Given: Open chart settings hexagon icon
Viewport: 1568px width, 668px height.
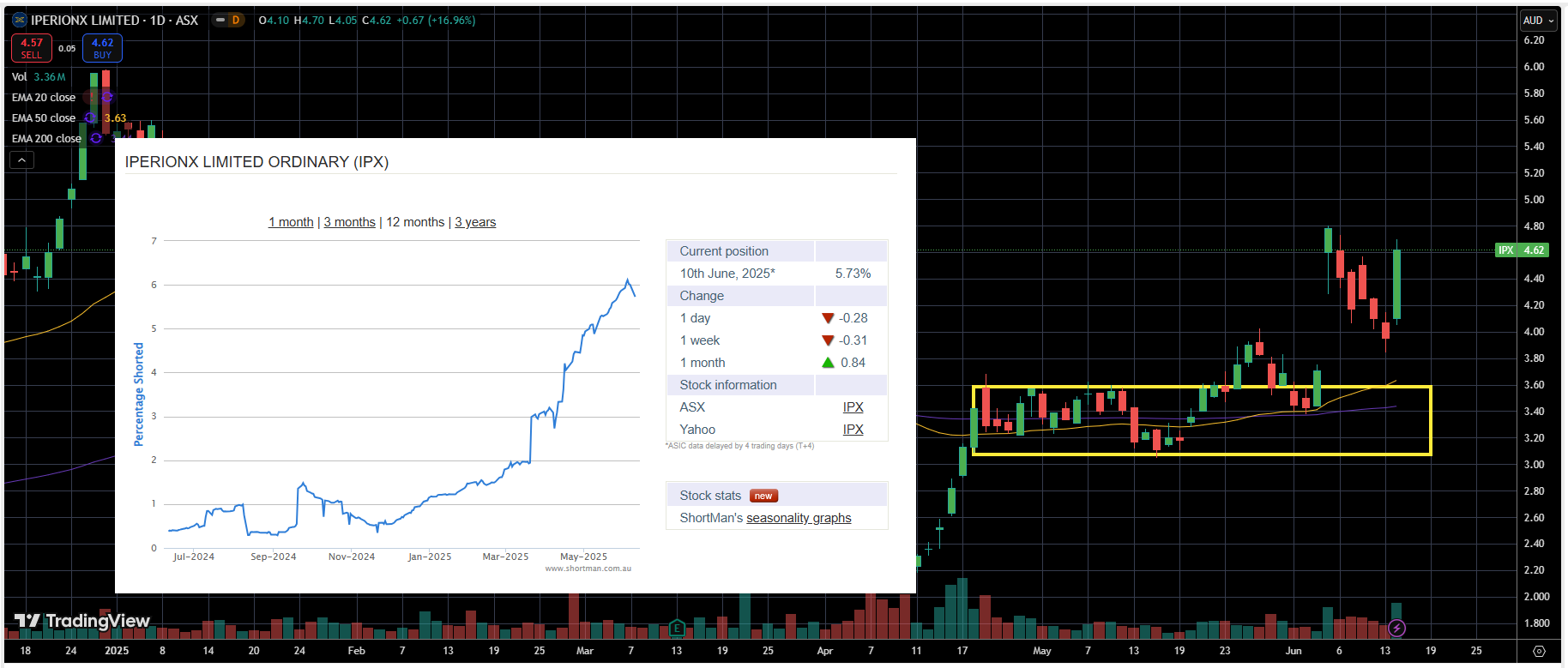Looking at the screenshot, I should (x=1539, y=651).
